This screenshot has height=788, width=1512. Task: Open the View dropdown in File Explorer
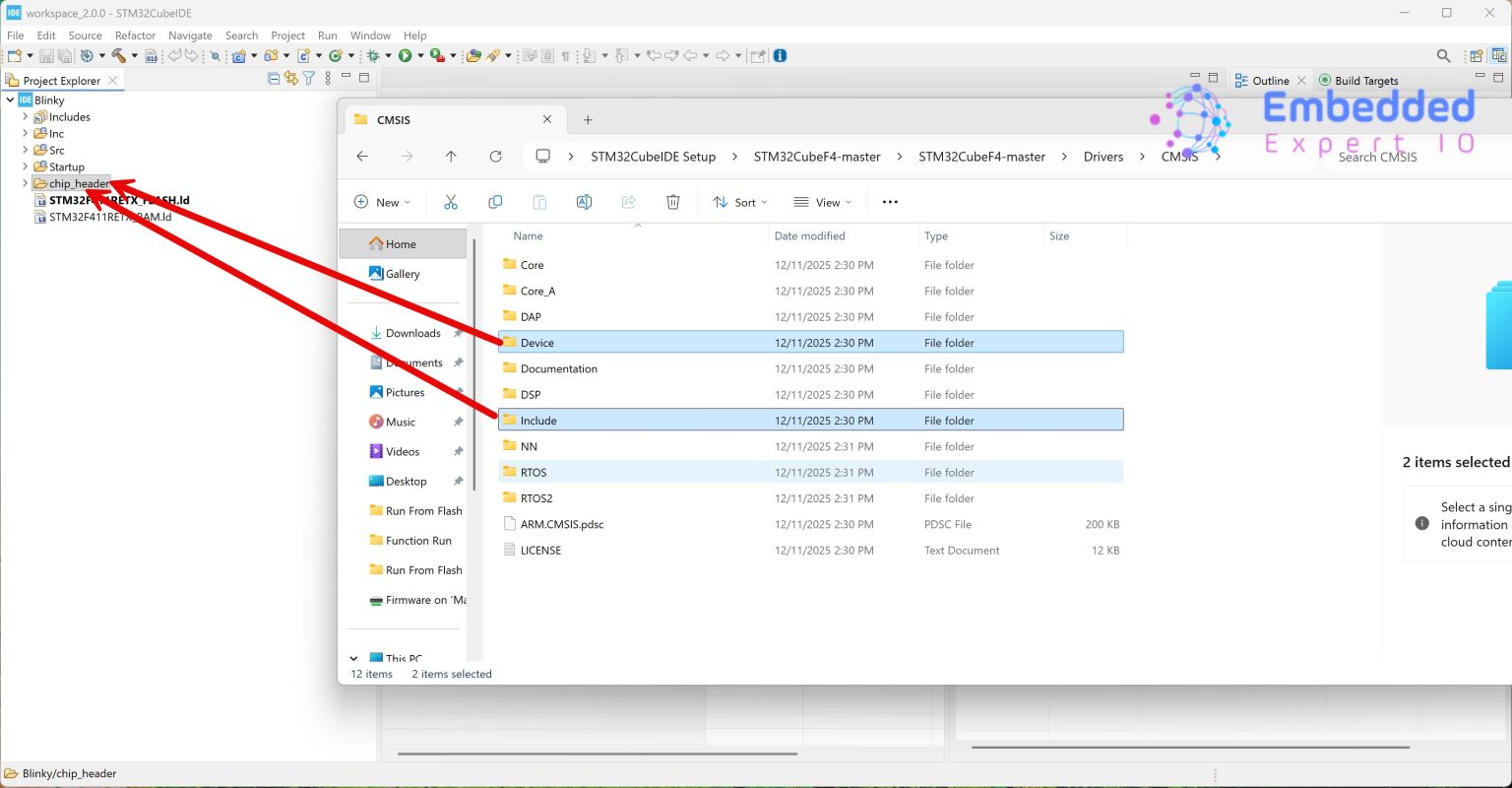coord(823,202)
